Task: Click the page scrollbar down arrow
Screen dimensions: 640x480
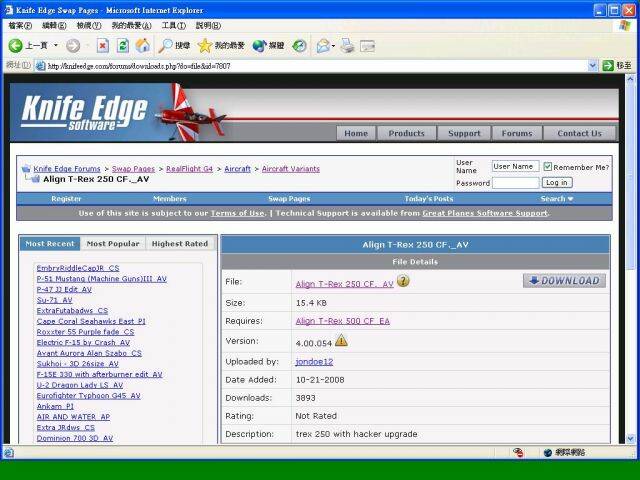Action: [x=630, y=439]
